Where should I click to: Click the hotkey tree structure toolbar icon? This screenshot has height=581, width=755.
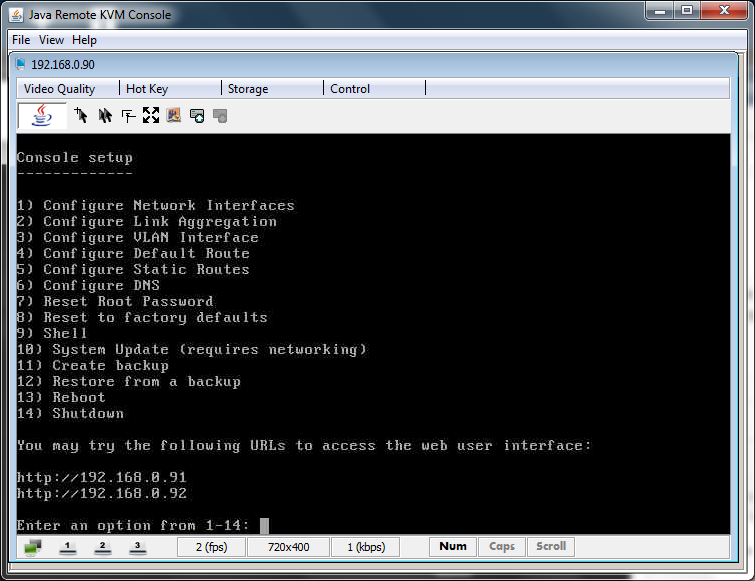(x=128, y=116)
